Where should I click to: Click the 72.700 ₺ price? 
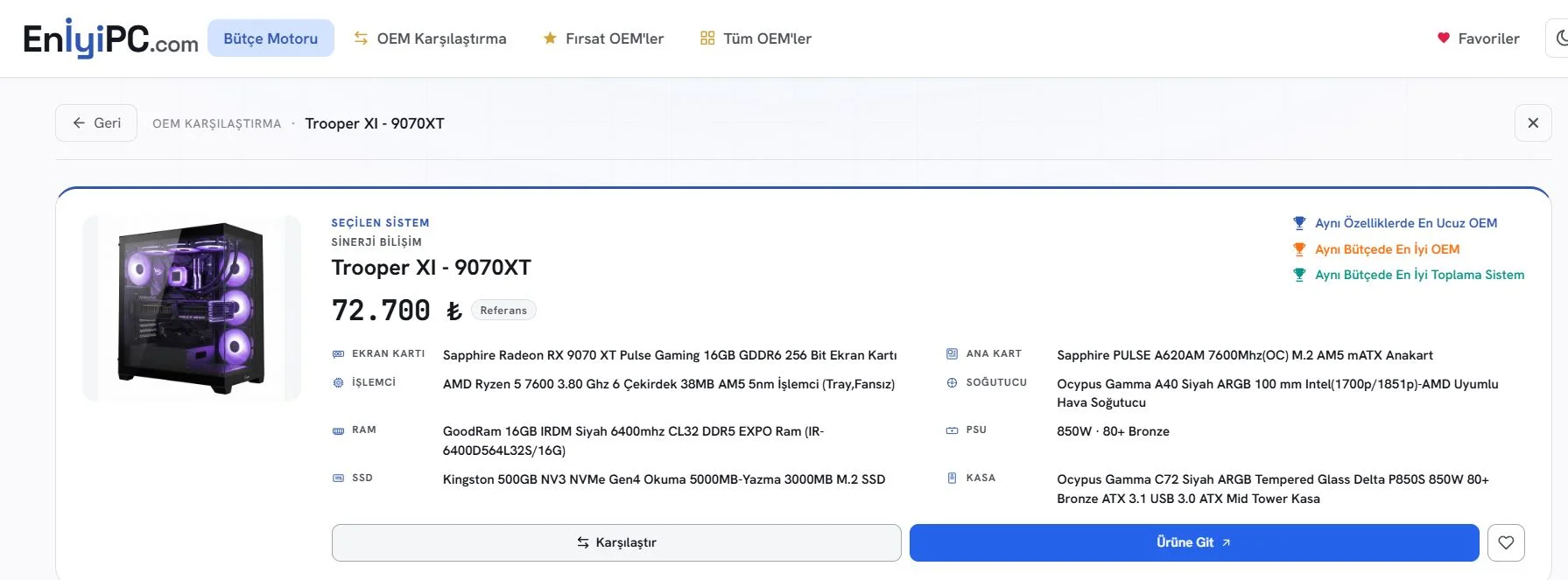click(x=397, y=311)
